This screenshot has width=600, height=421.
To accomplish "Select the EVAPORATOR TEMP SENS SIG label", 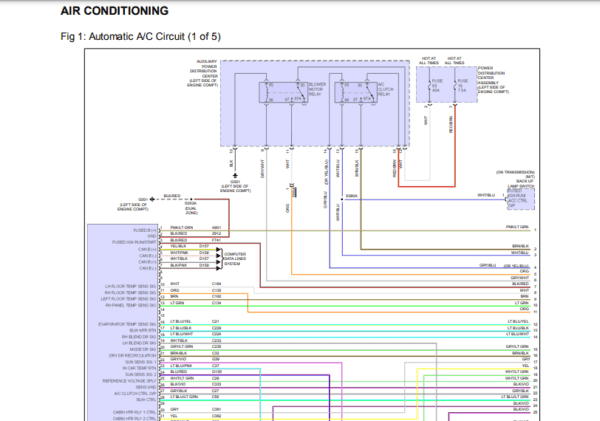I will pyautogui.click(x=127, y=324).
